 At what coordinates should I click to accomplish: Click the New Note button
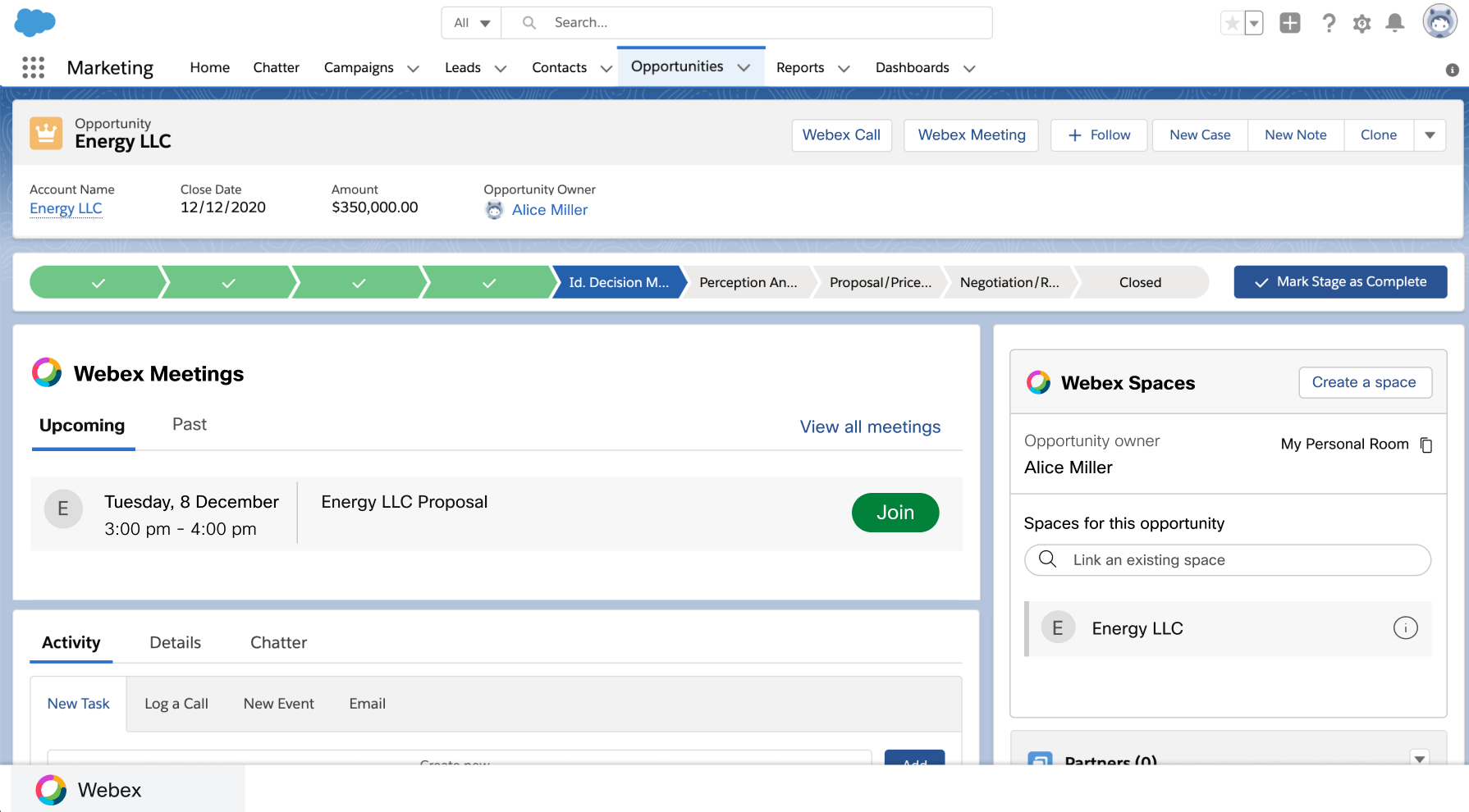point(1296,135)
